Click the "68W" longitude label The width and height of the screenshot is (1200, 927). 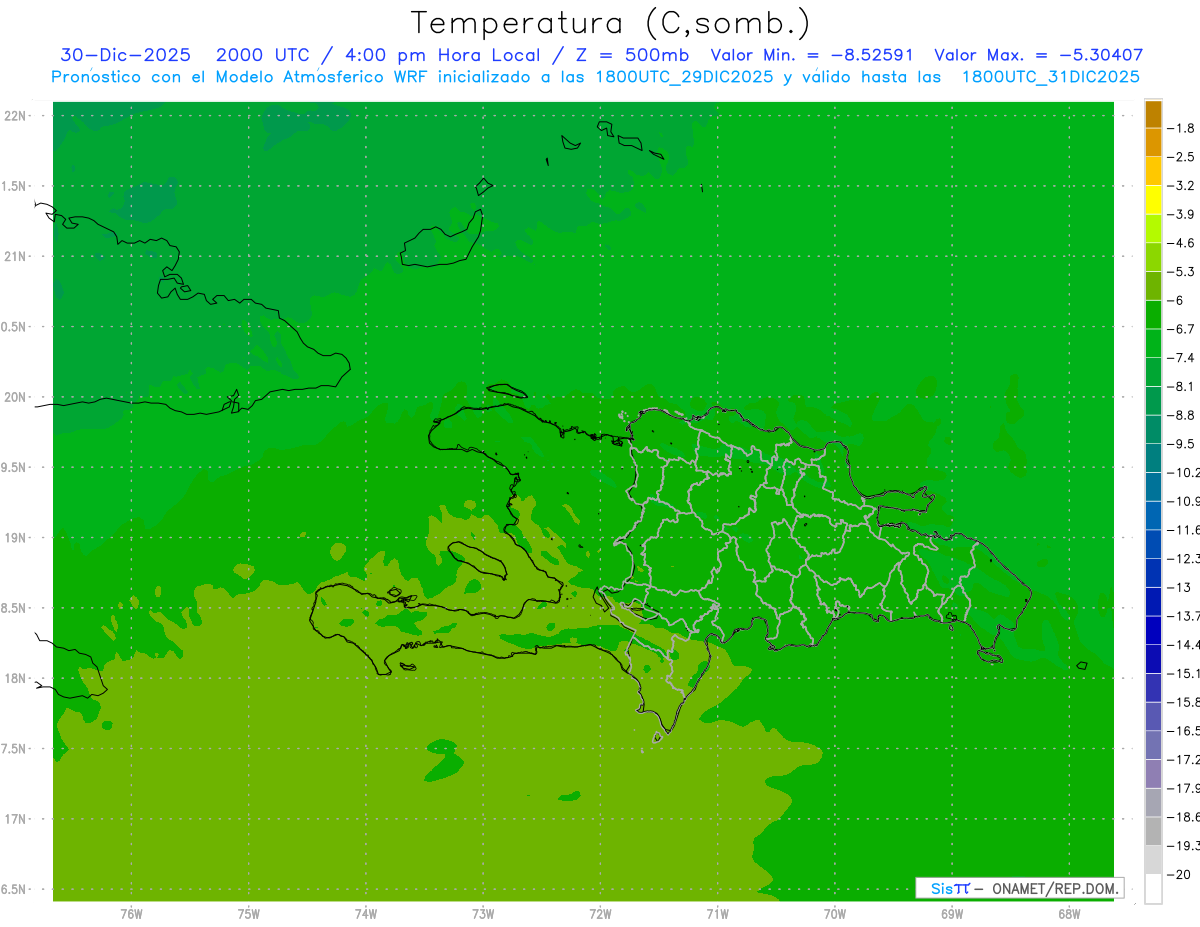(x=1069, y=914)
